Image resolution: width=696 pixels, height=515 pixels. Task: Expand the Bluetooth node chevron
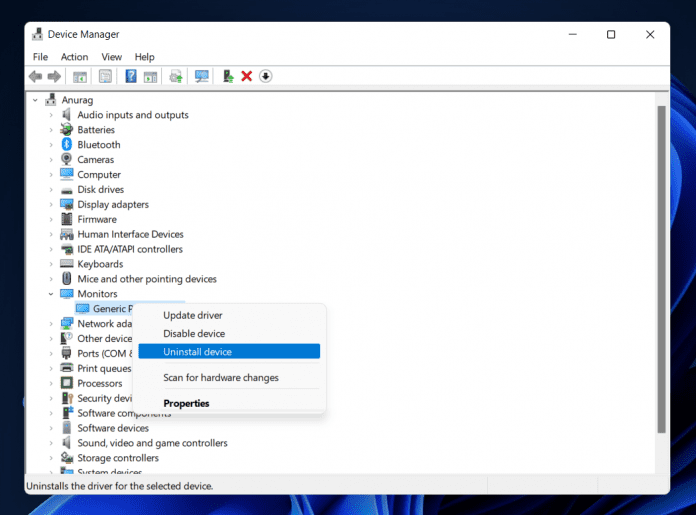coord(51,145)
